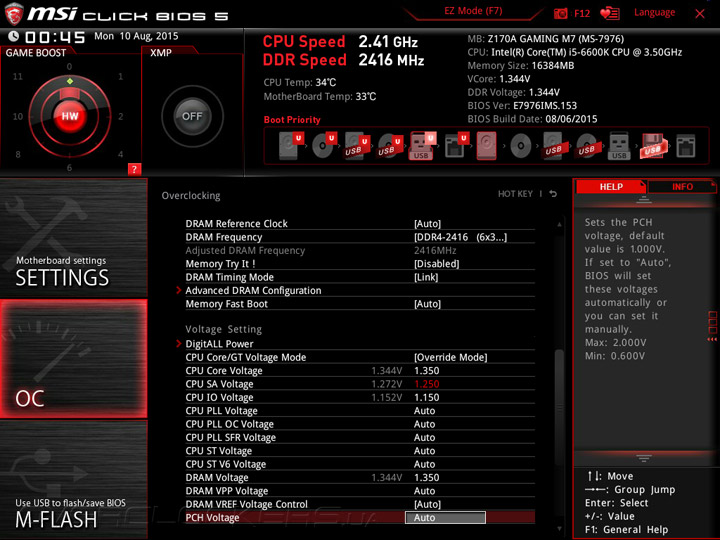Viewport: 720px width, 540px height.
Task: Select the highlighted USB floppy boot icon
Action: coord(653,146)
